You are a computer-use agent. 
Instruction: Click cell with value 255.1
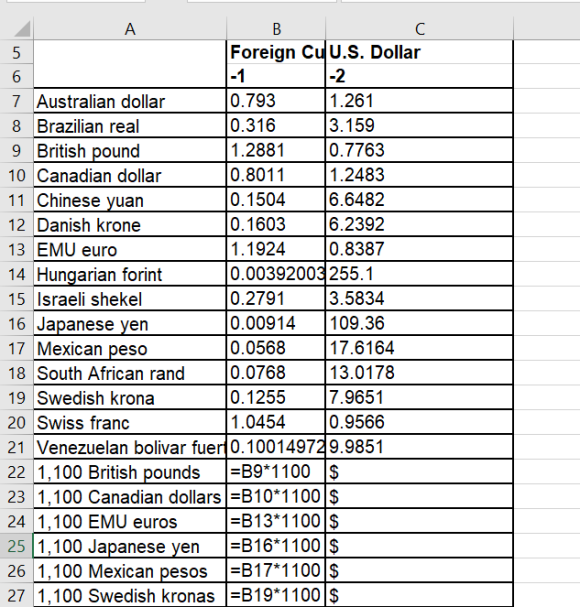[x=420, y=274]
